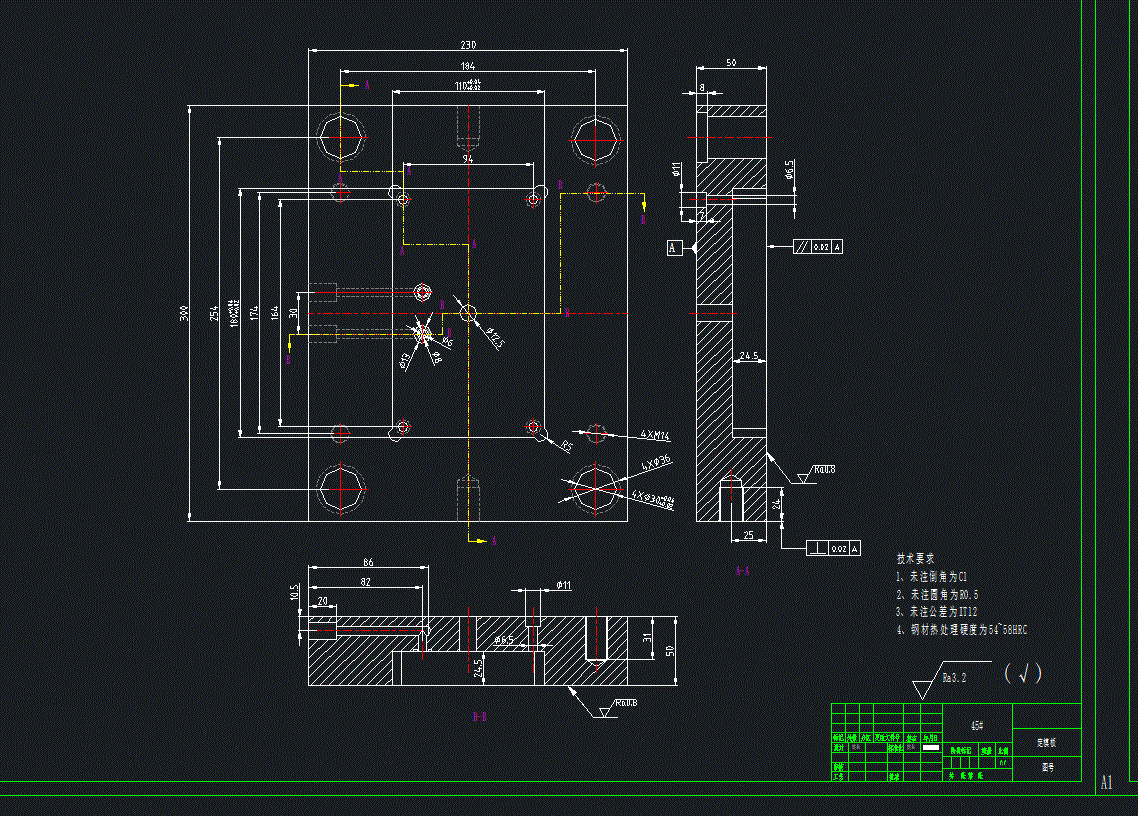Click the R5 radius label
This screenshot has height=816, width=1138.
[x=567, y=447]
